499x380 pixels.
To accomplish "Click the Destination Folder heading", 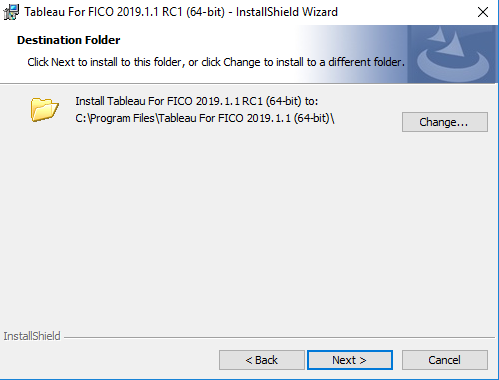I will click(x=68, y=40).
